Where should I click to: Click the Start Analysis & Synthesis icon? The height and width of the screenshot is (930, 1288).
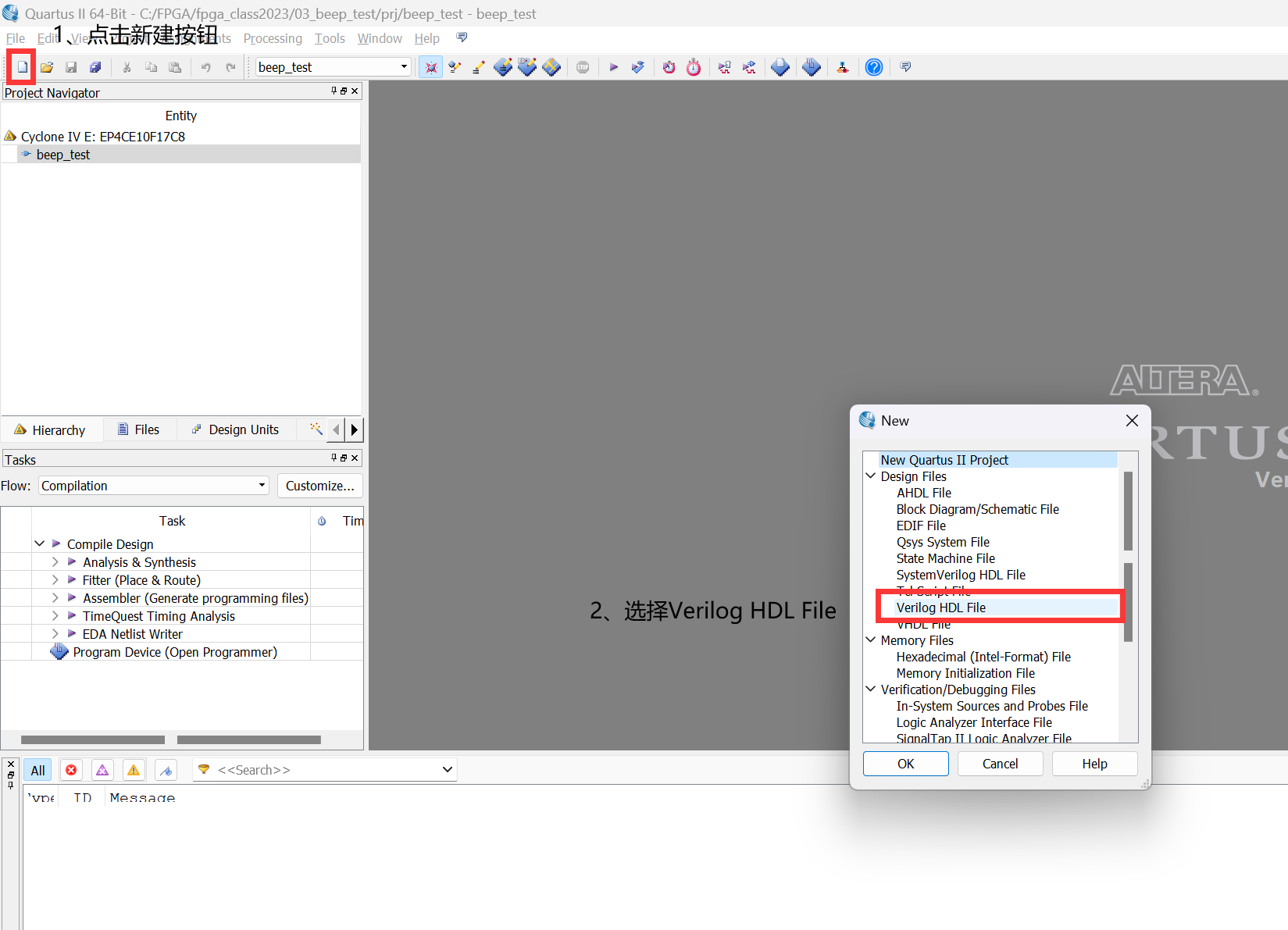point(638,67)
